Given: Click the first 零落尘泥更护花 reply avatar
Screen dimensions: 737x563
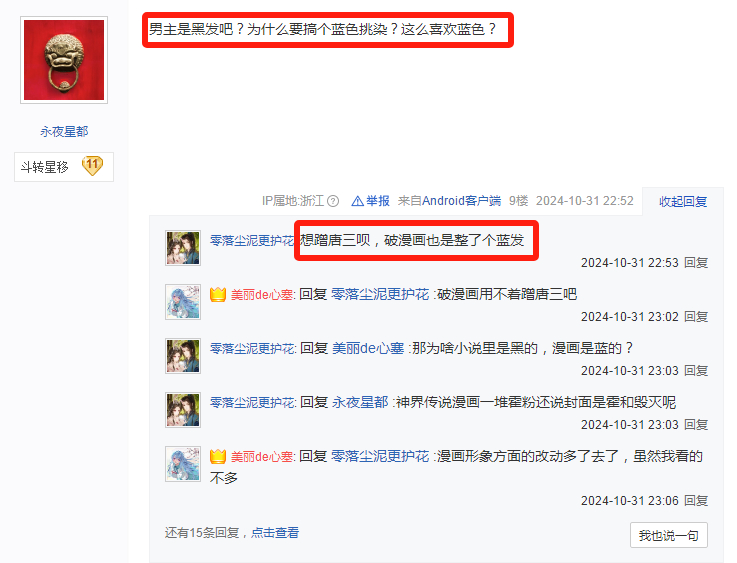Looking at the screenshot, I should 183,248.
